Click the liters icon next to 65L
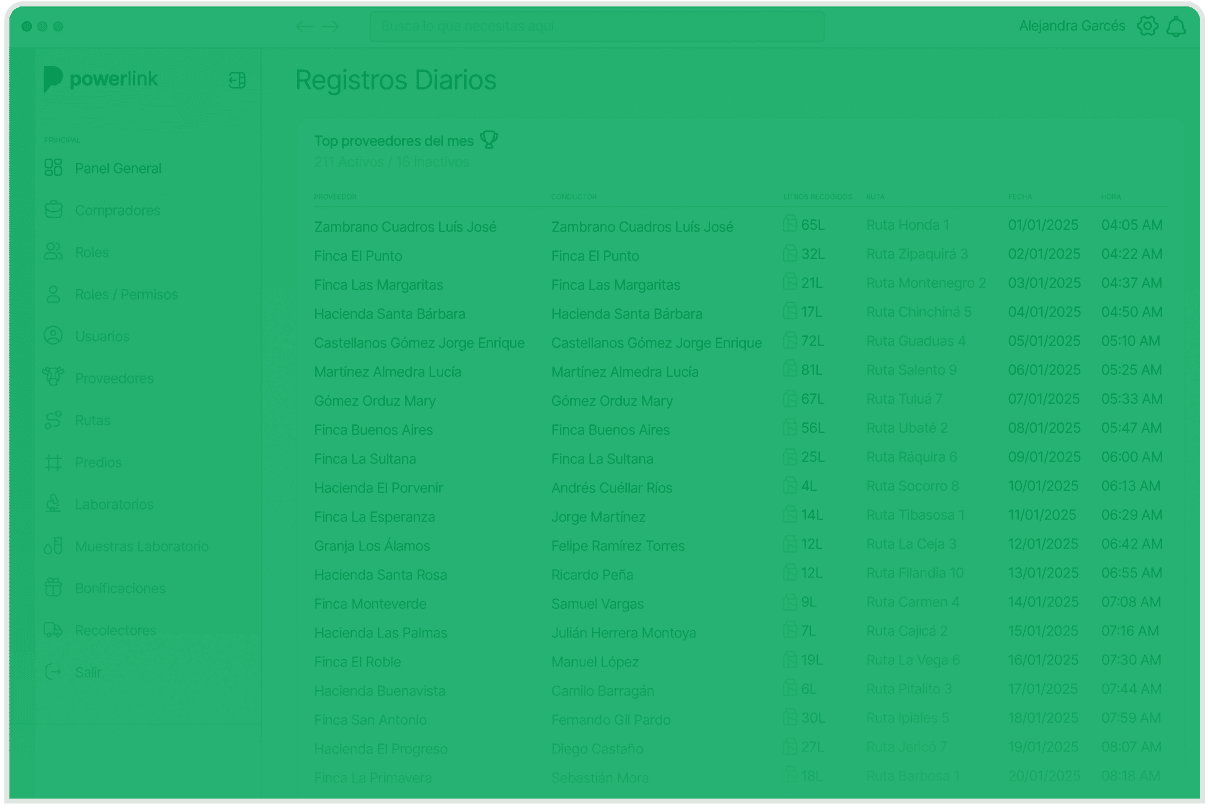This screenshot has width=1208, height=808. 789,226
